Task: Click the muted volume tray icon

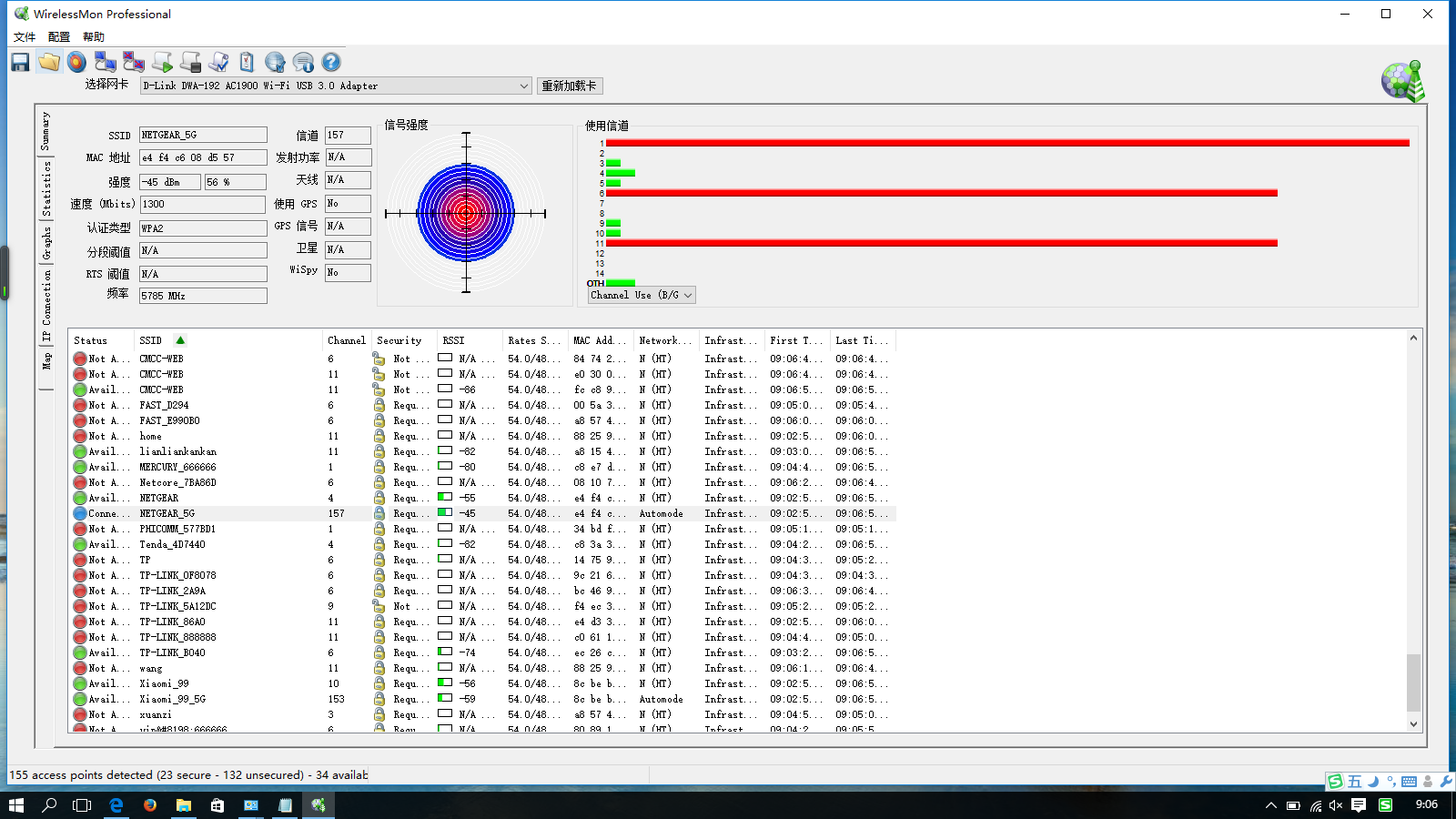Action: (x=1336, y=805)
